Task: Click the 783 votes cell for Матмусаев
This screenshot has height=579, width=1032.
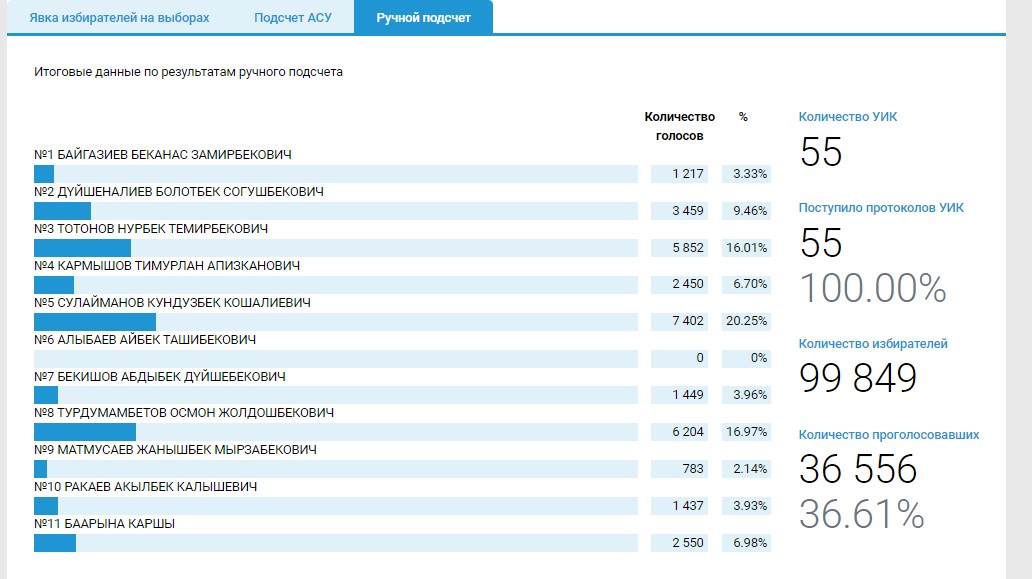Action: [x=687, y=469]
